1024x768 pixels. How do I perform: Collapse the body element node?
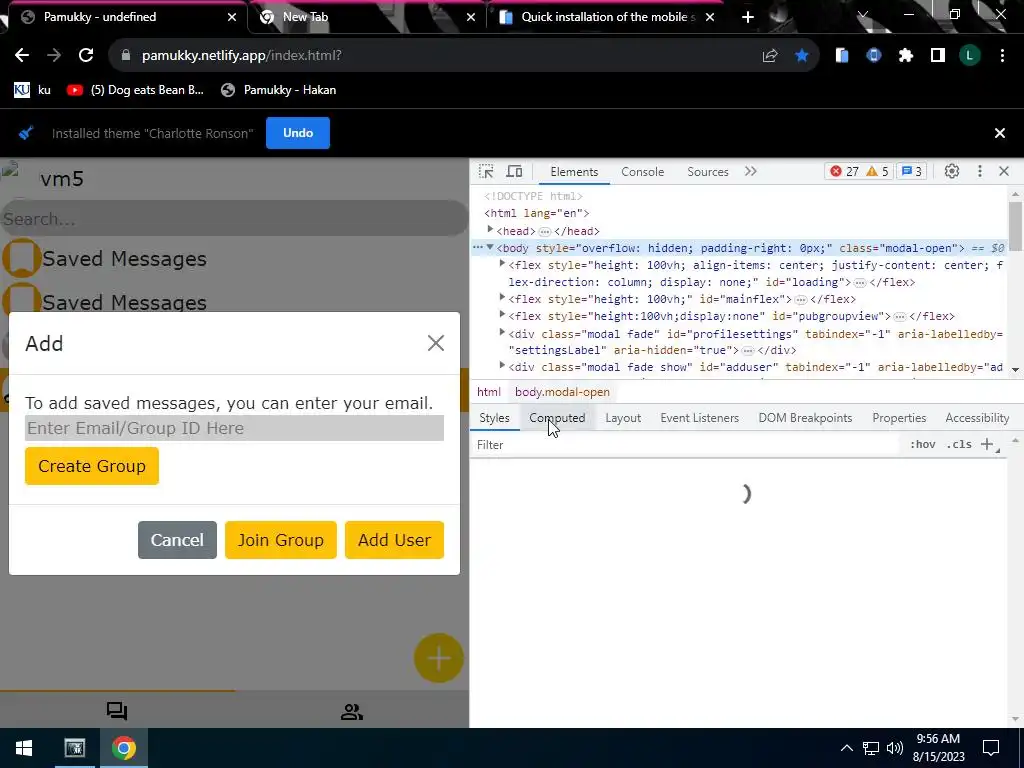click(x=490, y=248)
